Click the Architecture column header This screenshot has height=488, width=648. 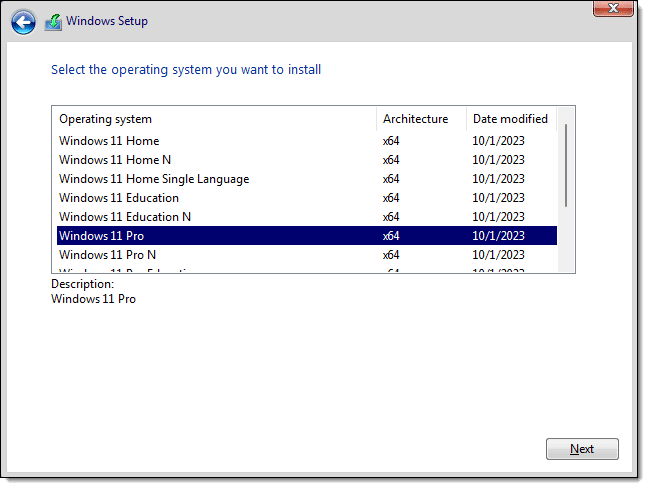point(421,119)
